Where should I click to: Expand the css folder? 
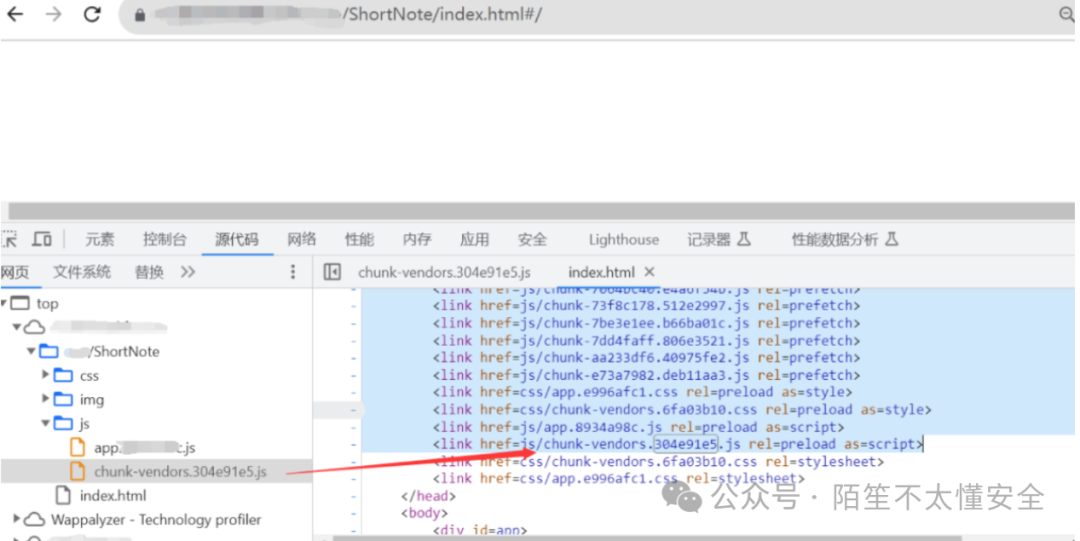pos(45,375)
